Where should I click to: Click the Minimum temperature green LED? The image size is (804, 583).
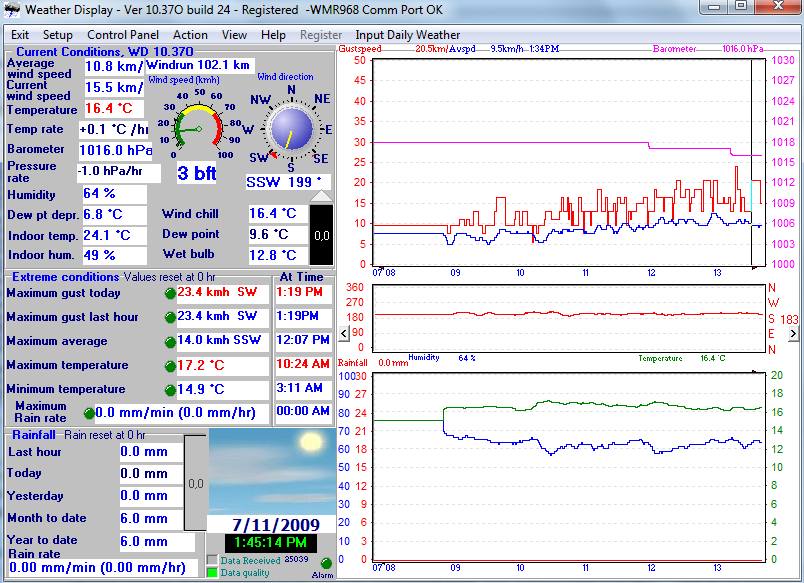click(x=170, y=390)
